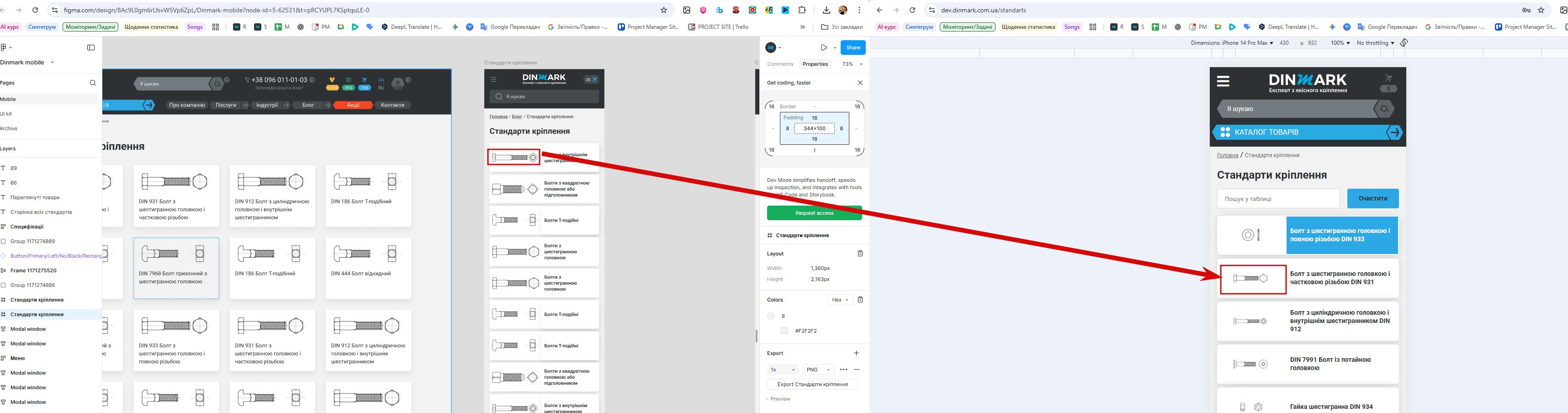Copy Layout values with clipboard icon
Viewport: 1568px width, 413px height.
click(860, 254)
